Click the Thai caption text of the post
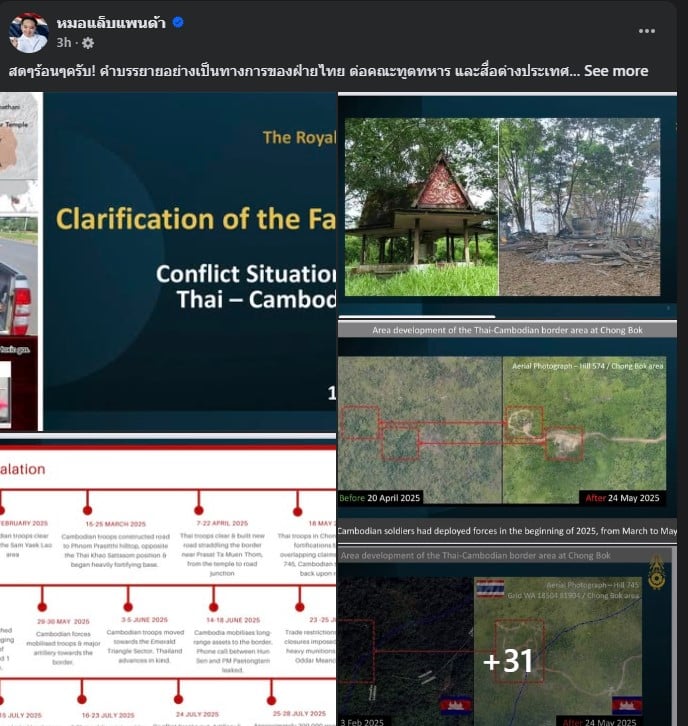The width and height of the screenshot is (688, 726). click(x=294, y=71)
